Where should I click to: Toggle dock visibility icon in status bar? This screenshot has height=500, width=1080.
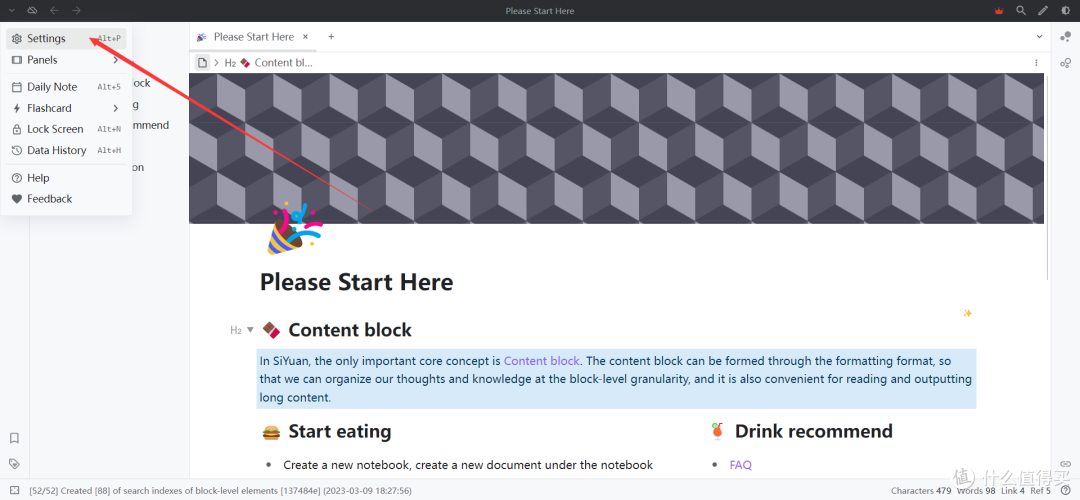[x=14, y=490]
